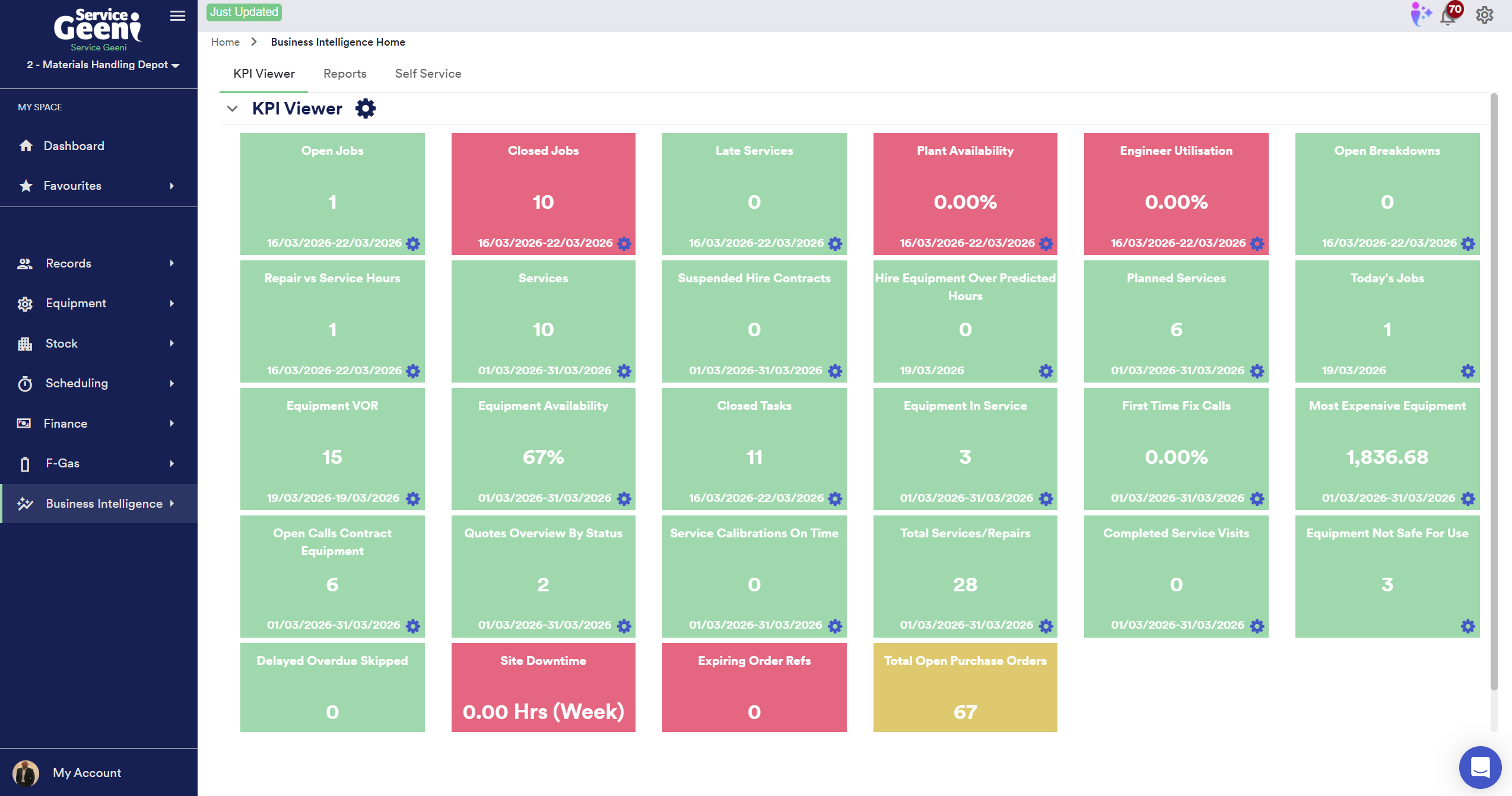The image size is (1512, 796).
Task: Open the chat support bubble
Action: click(1480, 767)
